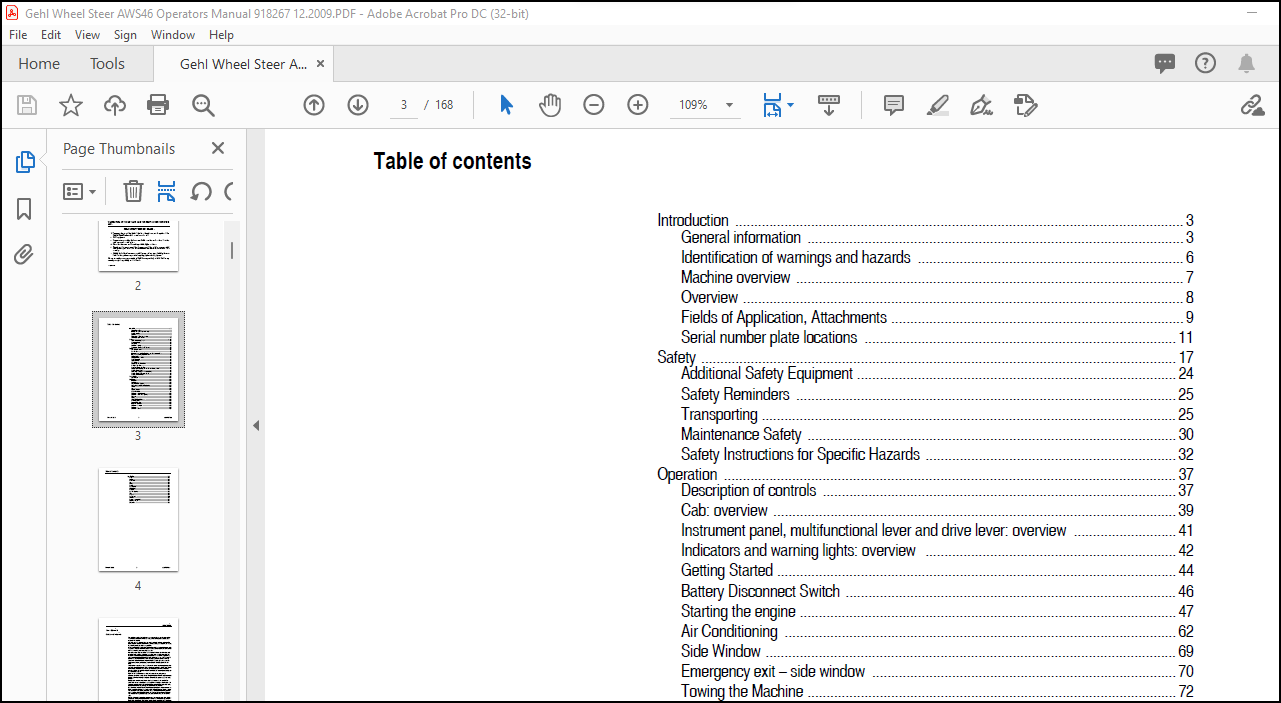Show the Page Thumbnails pane icon
Image resolution: width=1281 pixels, height=703 pixels.
click(25, 162)
